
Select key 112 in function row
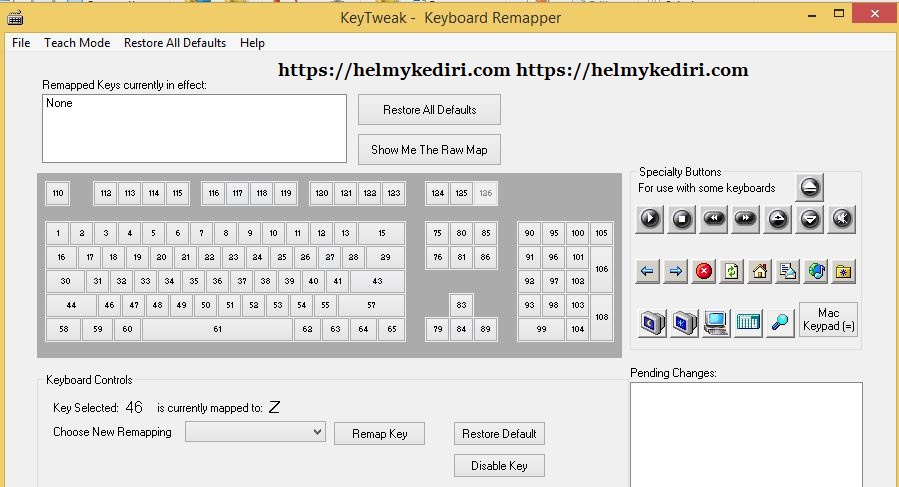(x=106, y=193)
